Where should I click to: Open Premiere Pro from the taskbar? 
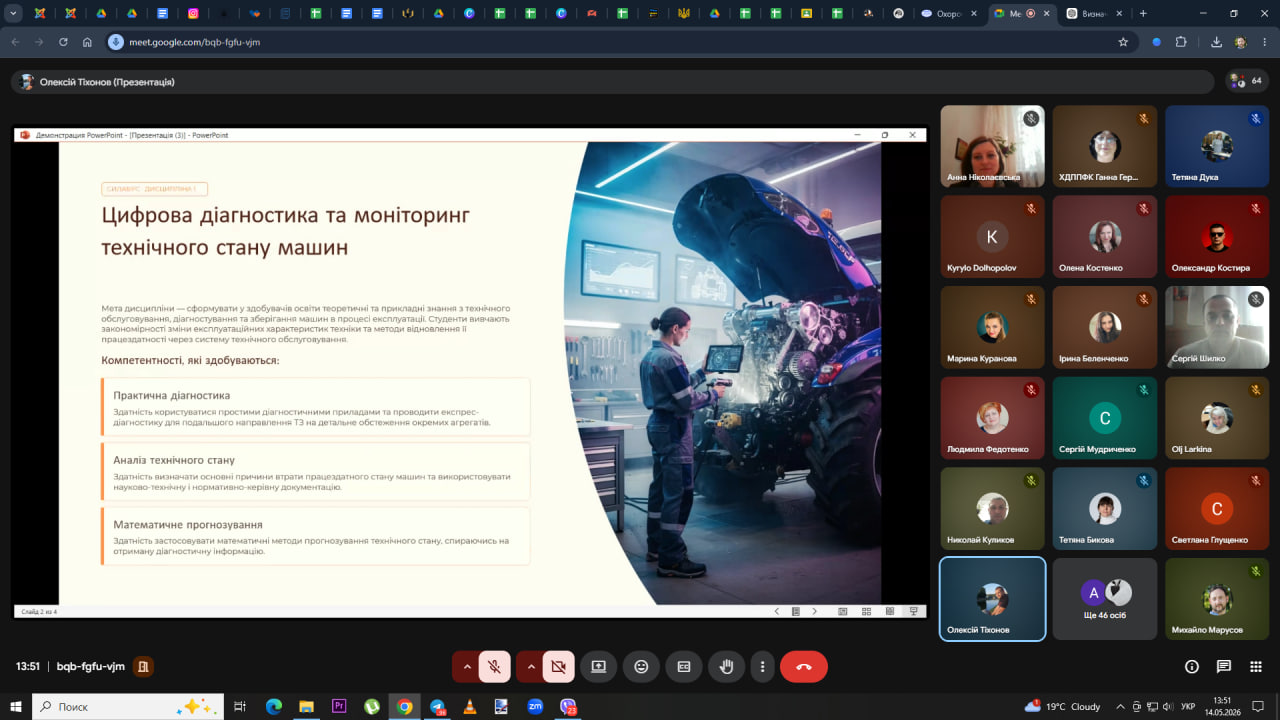339,706
